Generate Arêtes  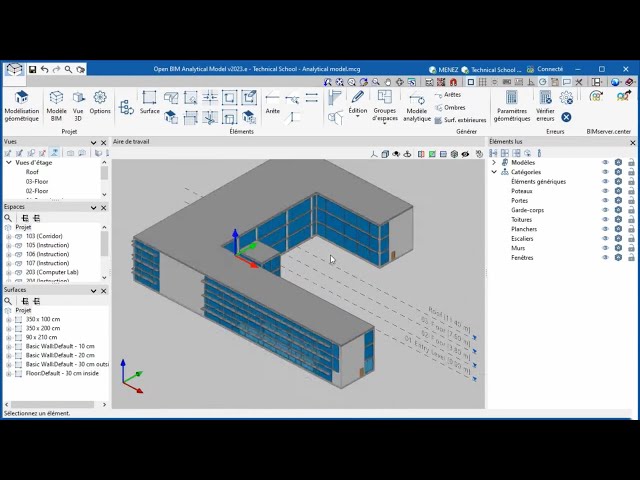click(448, 95)
